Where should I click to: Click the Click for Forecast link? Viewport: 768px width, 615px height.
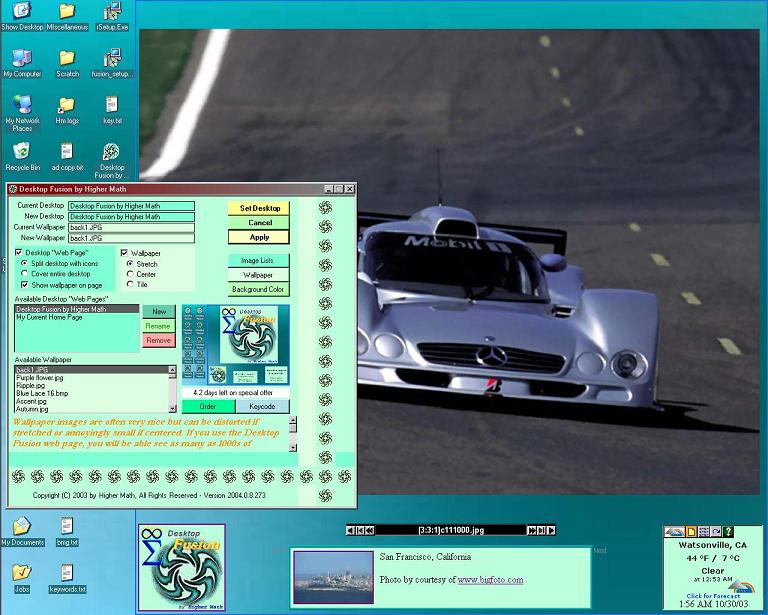[713, 596]
